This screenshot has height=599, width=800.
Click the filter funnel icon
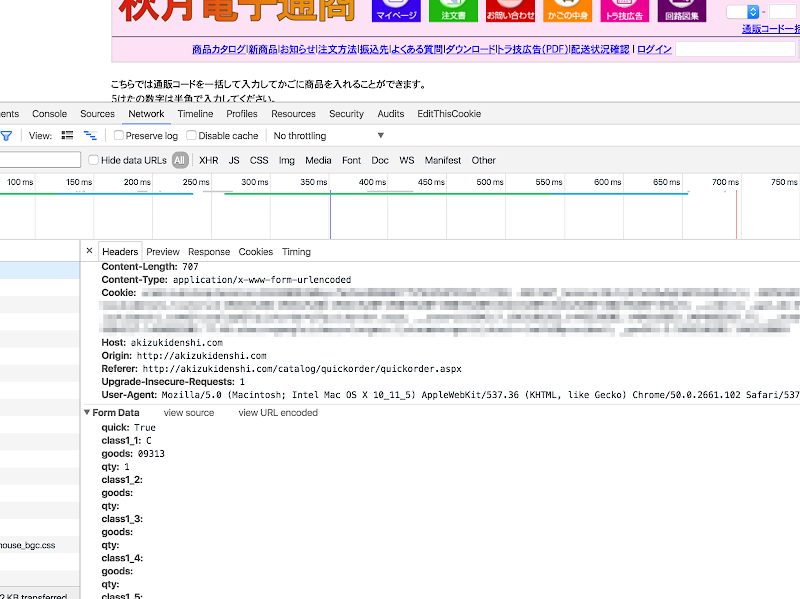6,136
